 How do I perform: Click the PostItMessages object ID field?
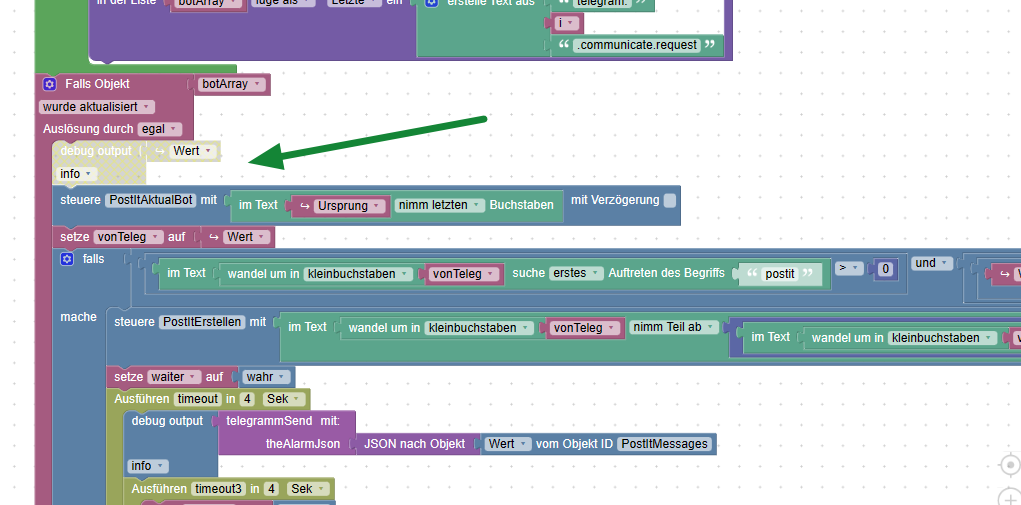pyautogui.click(x=664, y=444)
